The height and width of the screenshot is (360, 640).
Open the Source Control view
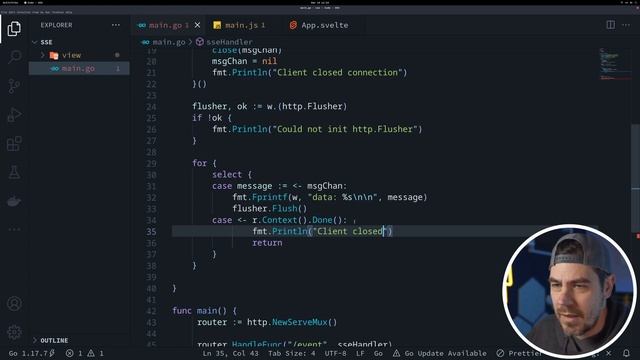pyautogui.click(x=14, y=86)
